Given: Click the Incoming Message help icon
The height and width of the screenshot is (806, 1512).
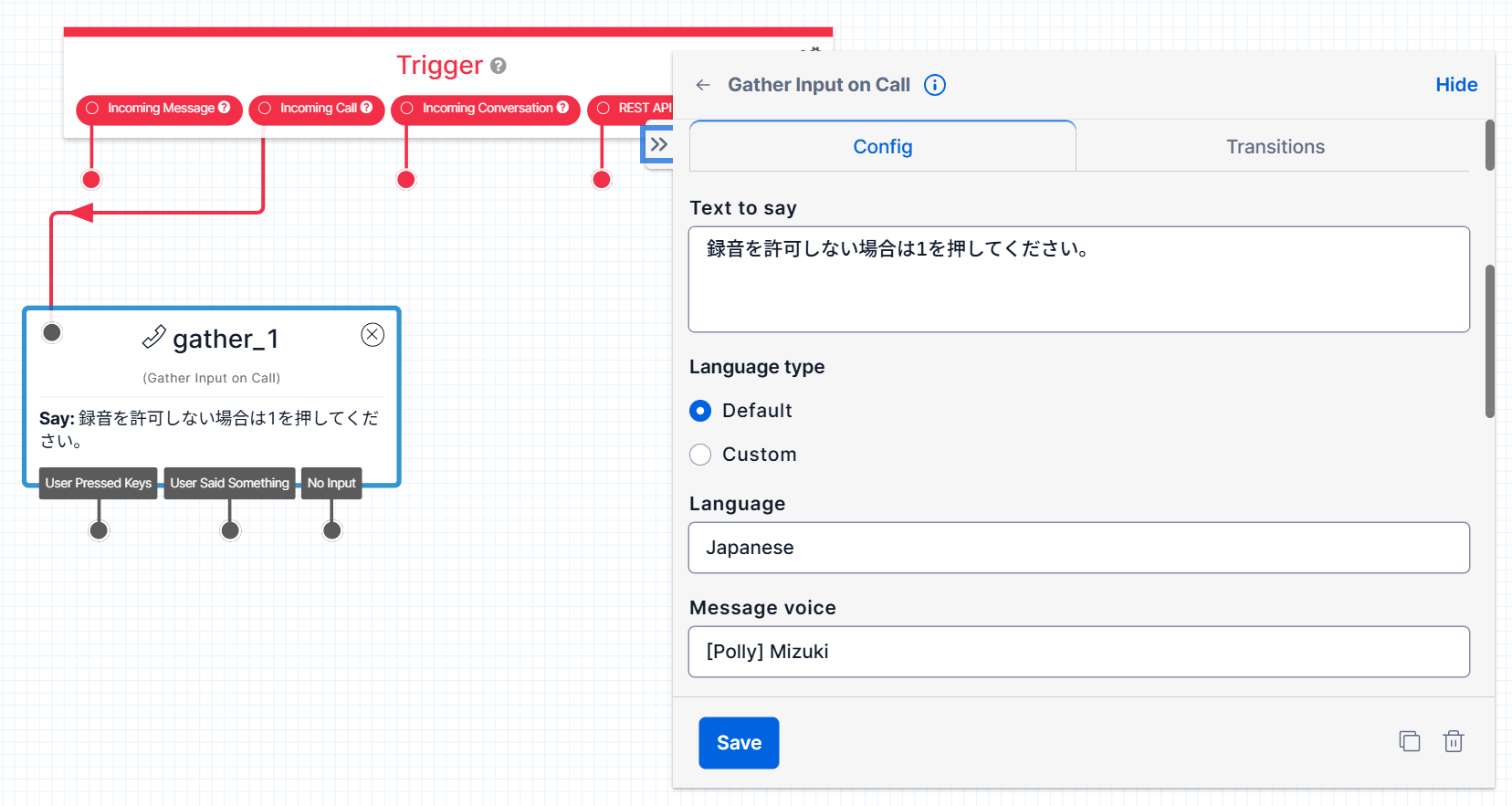Looking at the screenshot, I should (x=225, y=108).
